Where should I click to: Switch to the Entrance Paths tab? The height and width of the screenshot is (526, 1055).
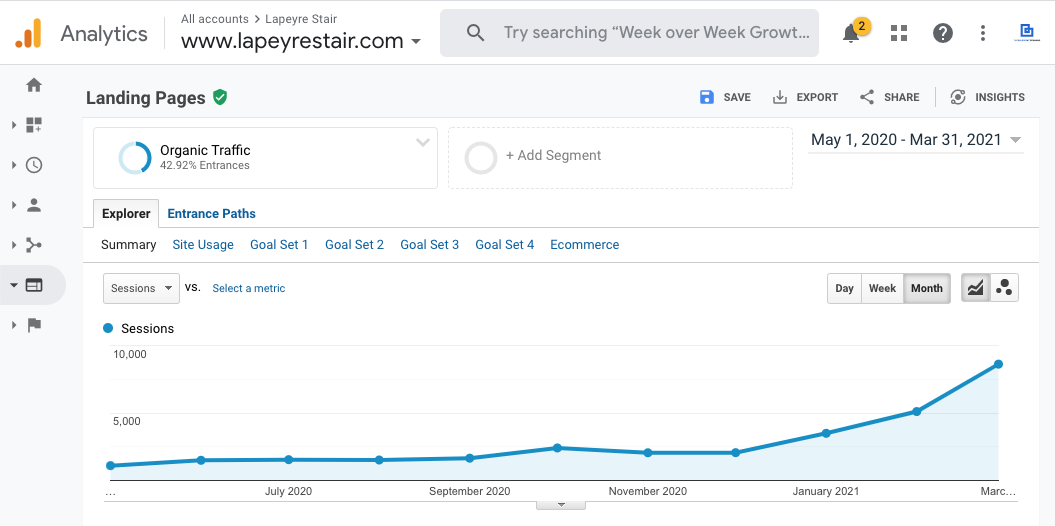point(211,213)
